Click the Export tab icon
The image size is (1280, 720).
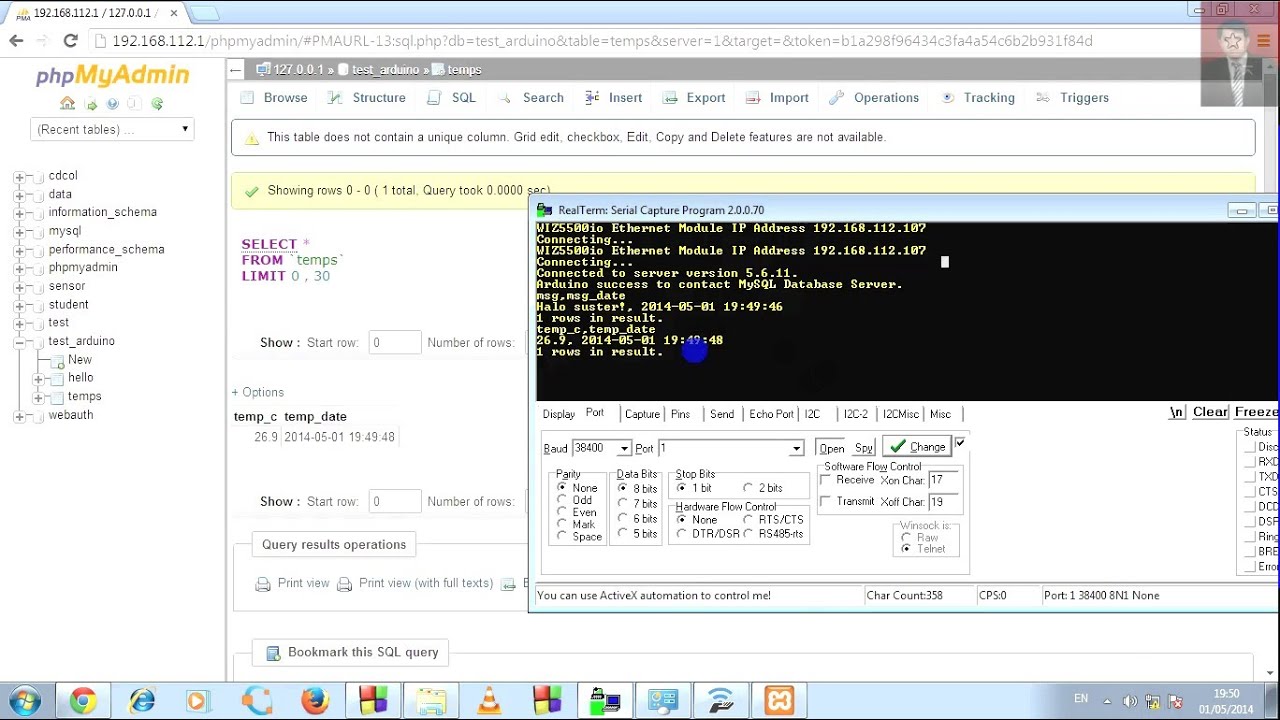[669, 97]
